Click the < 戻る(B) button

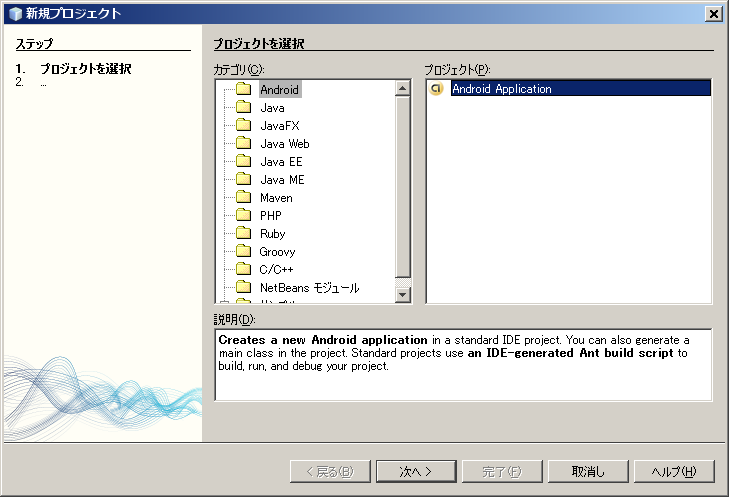330,471
